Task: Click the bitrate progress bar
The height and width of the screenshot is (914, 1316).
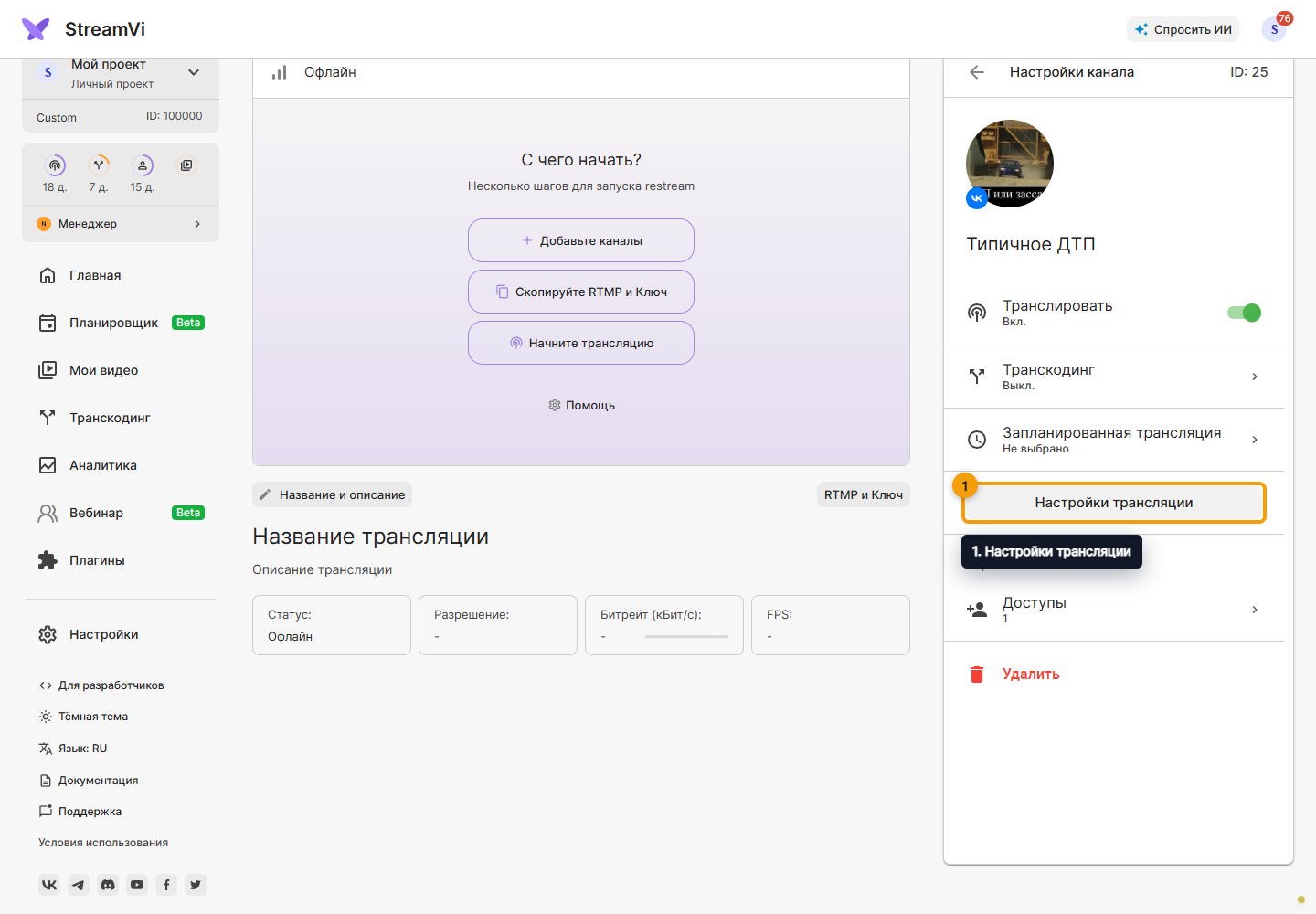Action: click(687, 636)
